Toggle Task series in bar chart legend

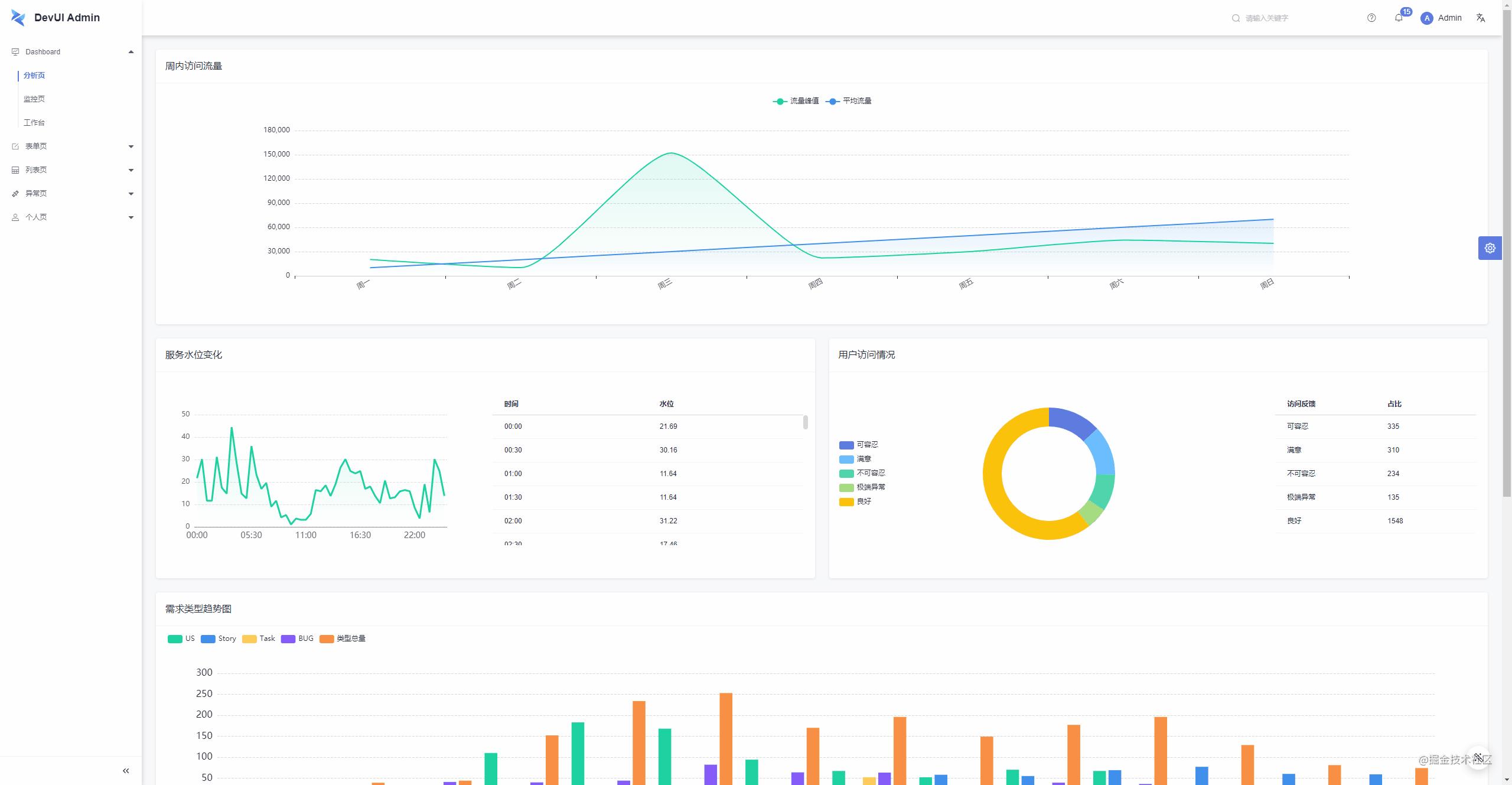click(259, 639)
